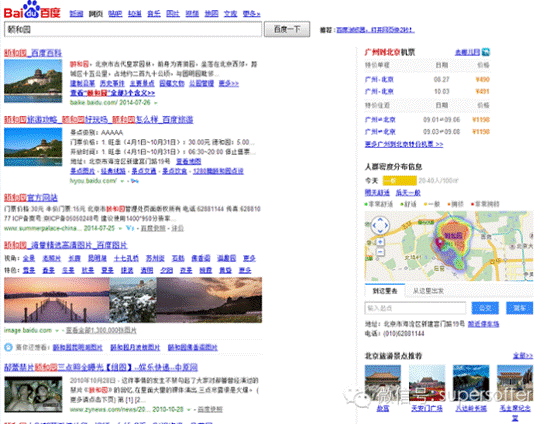This screenshot has height=424, width=550.
Task: Expand the arrow after baike.baidu.com URL
Action: click(155, 103)
